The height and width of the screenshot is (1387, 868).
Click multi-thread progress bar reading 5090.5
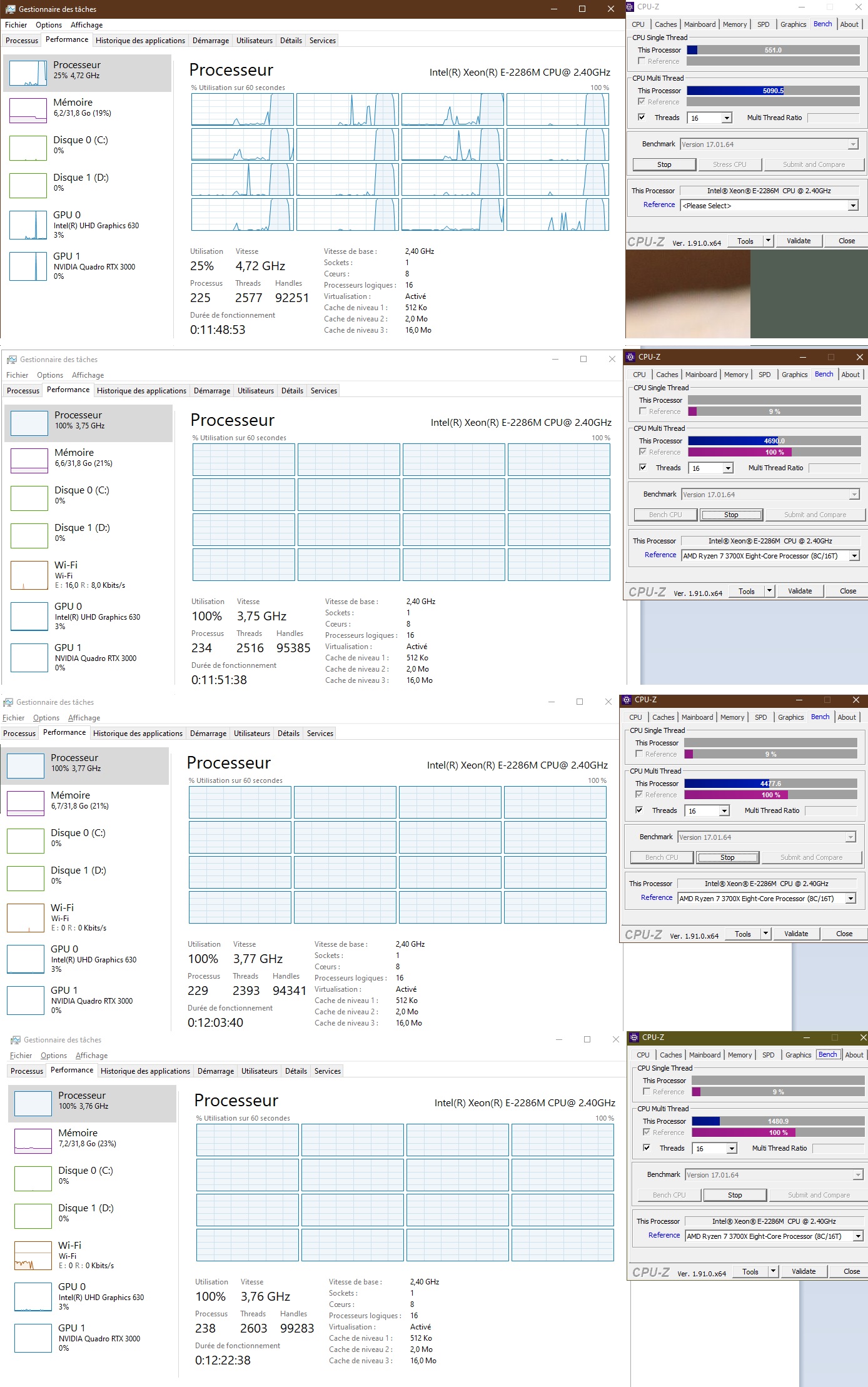coord(773,91)
